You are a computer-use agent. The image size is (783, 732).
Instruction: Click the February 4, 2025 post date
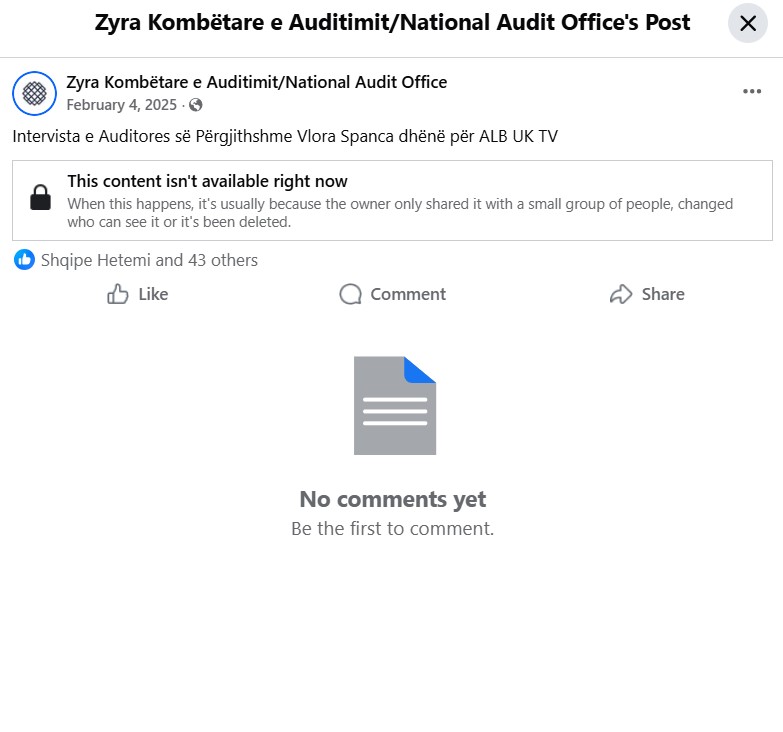click(x=121, y=105)
